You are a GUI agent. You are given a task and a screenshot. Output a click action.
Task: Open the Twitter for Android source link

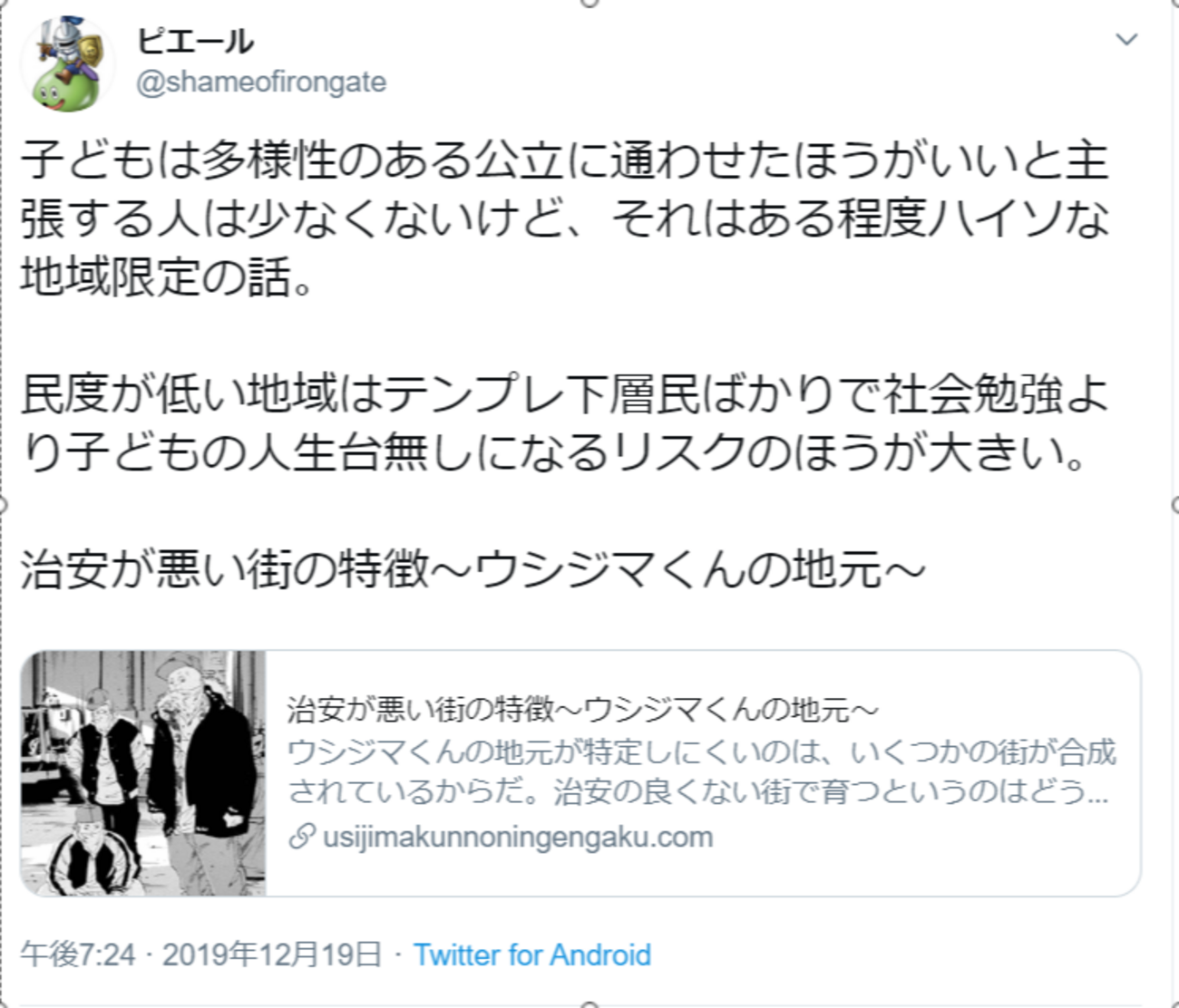coord(532,955)
